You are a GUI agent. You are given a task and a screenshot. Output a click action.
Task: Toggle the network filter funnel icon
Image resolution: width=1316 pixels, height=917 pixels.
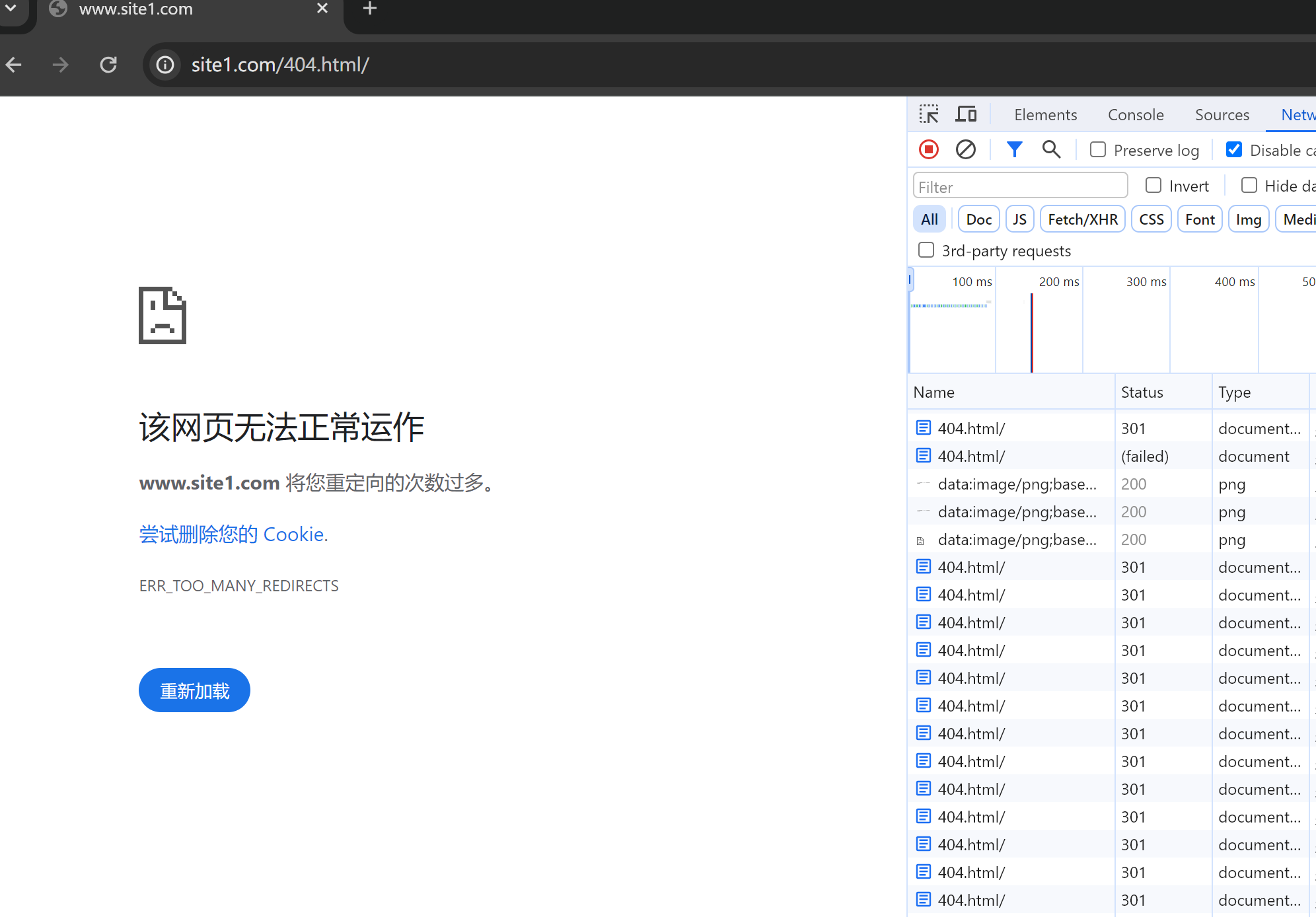(1014, 150)
